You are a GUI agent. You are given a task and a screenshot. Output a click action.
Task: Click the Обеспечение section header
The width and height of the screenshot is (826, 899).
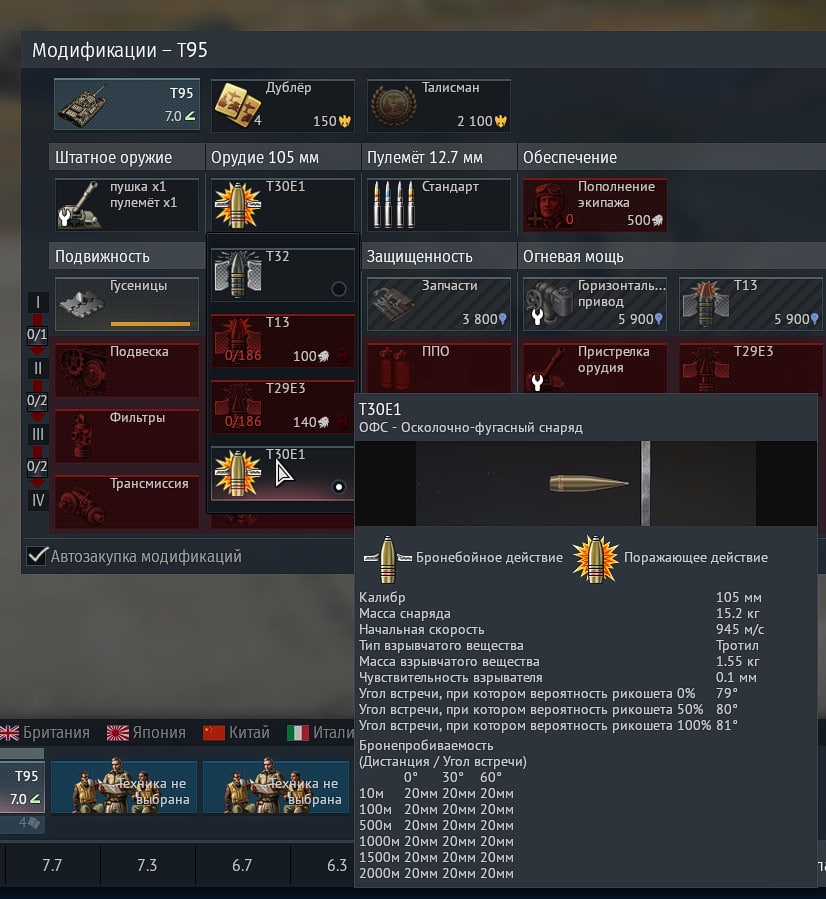(x=672, y=157)
